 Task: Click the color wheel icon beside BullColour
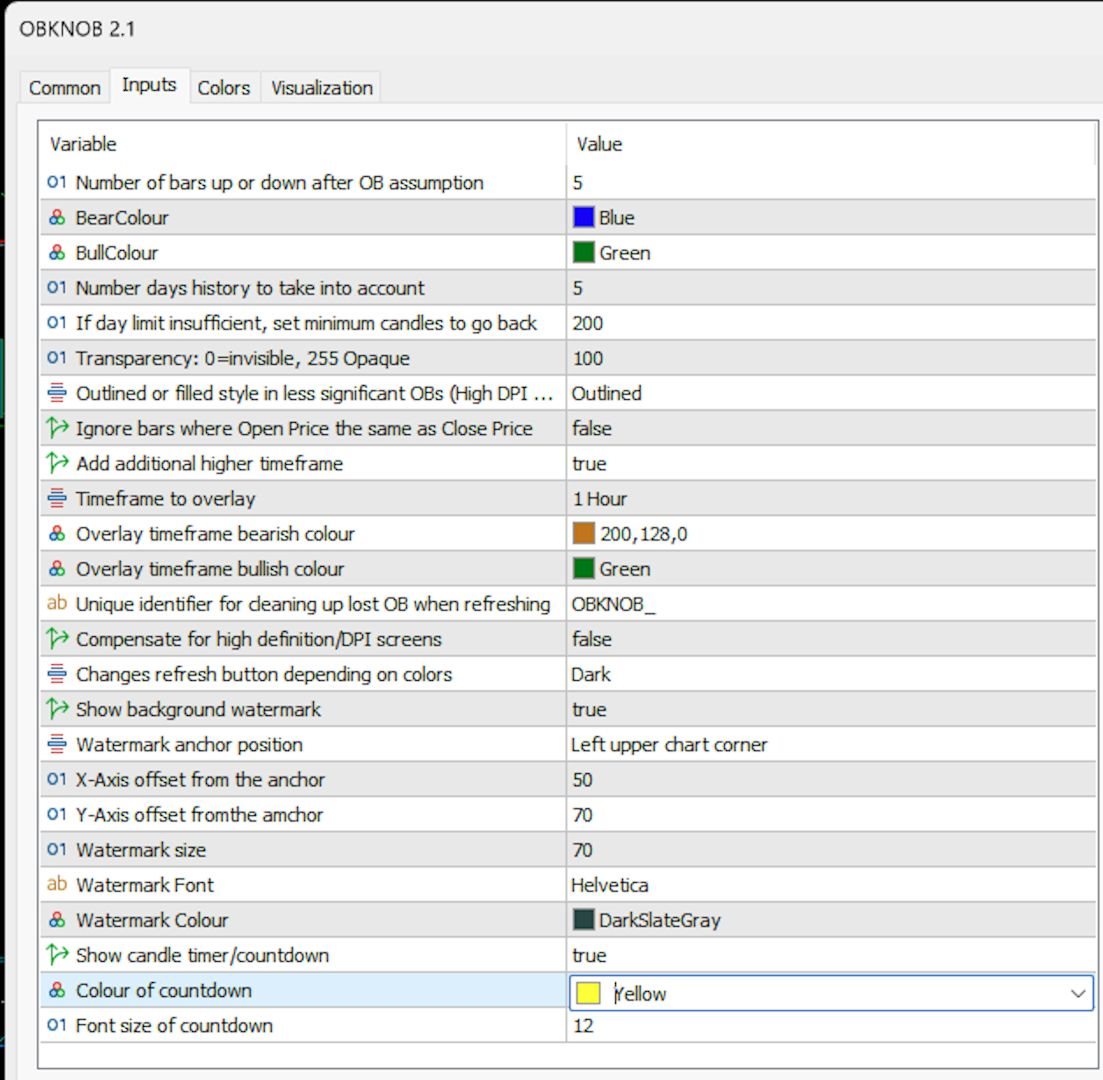(57, 253)
